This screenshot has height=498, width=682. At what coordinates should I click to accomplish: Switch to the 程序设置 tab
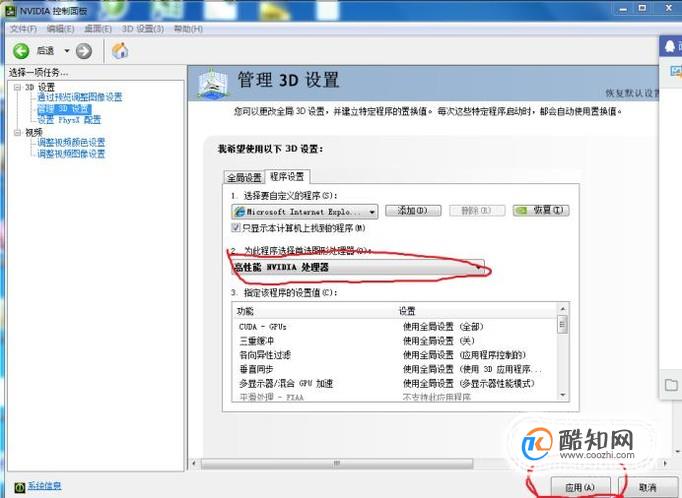(x=287, y=176)
